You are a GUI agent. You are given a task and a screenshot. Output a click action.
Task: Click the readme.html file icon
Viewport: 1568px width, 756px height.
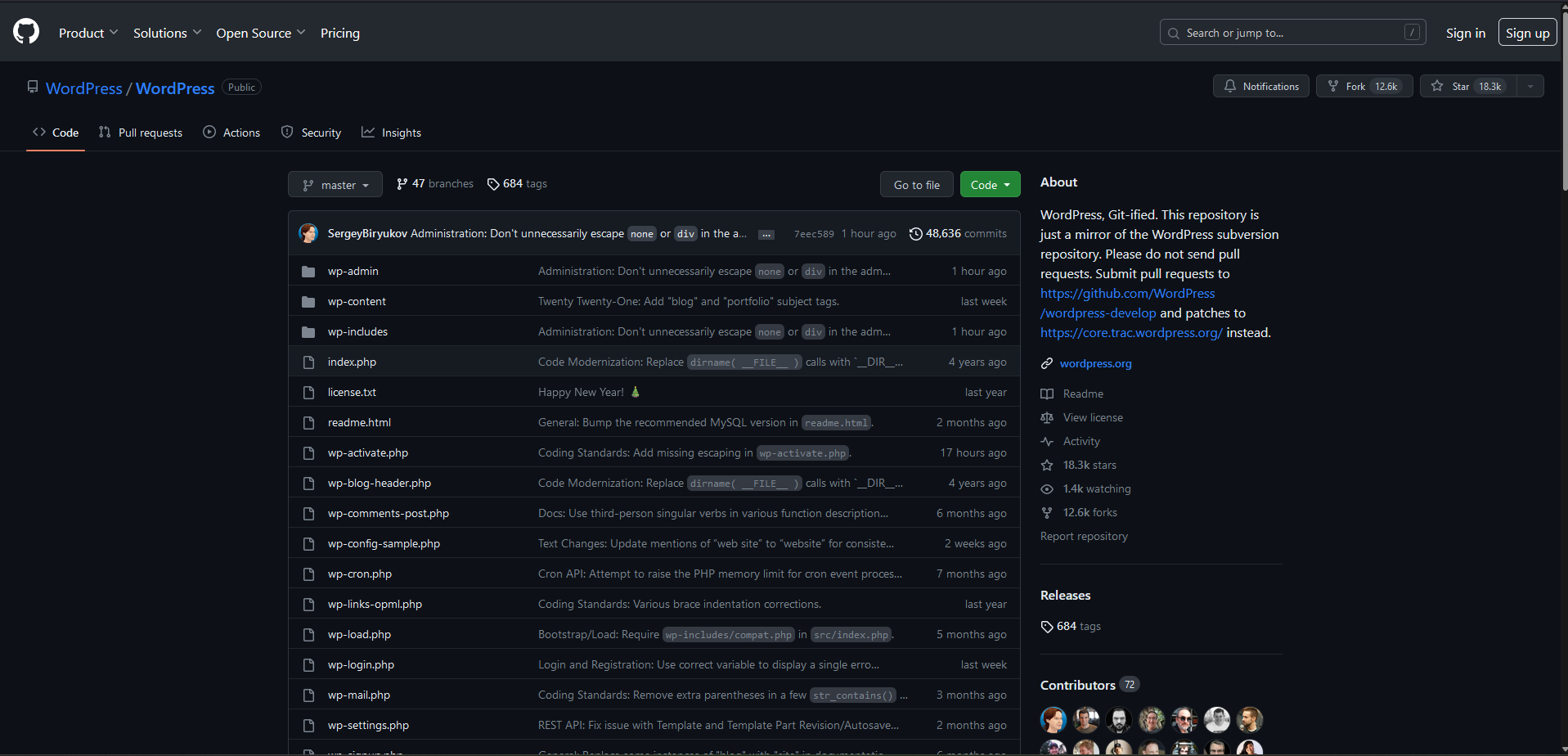tap(308, 423)
